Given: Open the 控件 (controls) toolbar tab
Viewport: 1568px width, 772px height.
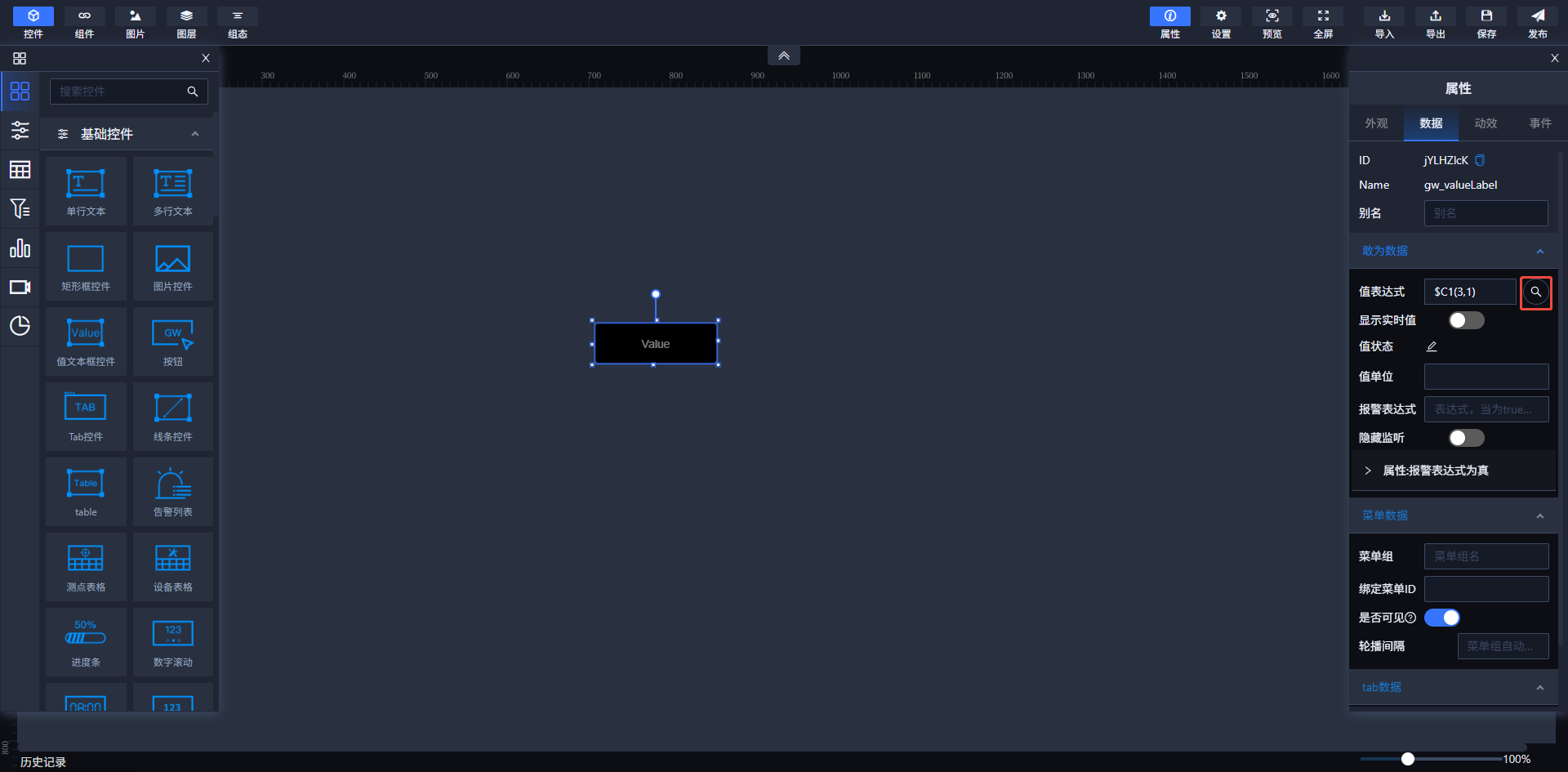Looking at the screenshot, I should pos(33,23).
